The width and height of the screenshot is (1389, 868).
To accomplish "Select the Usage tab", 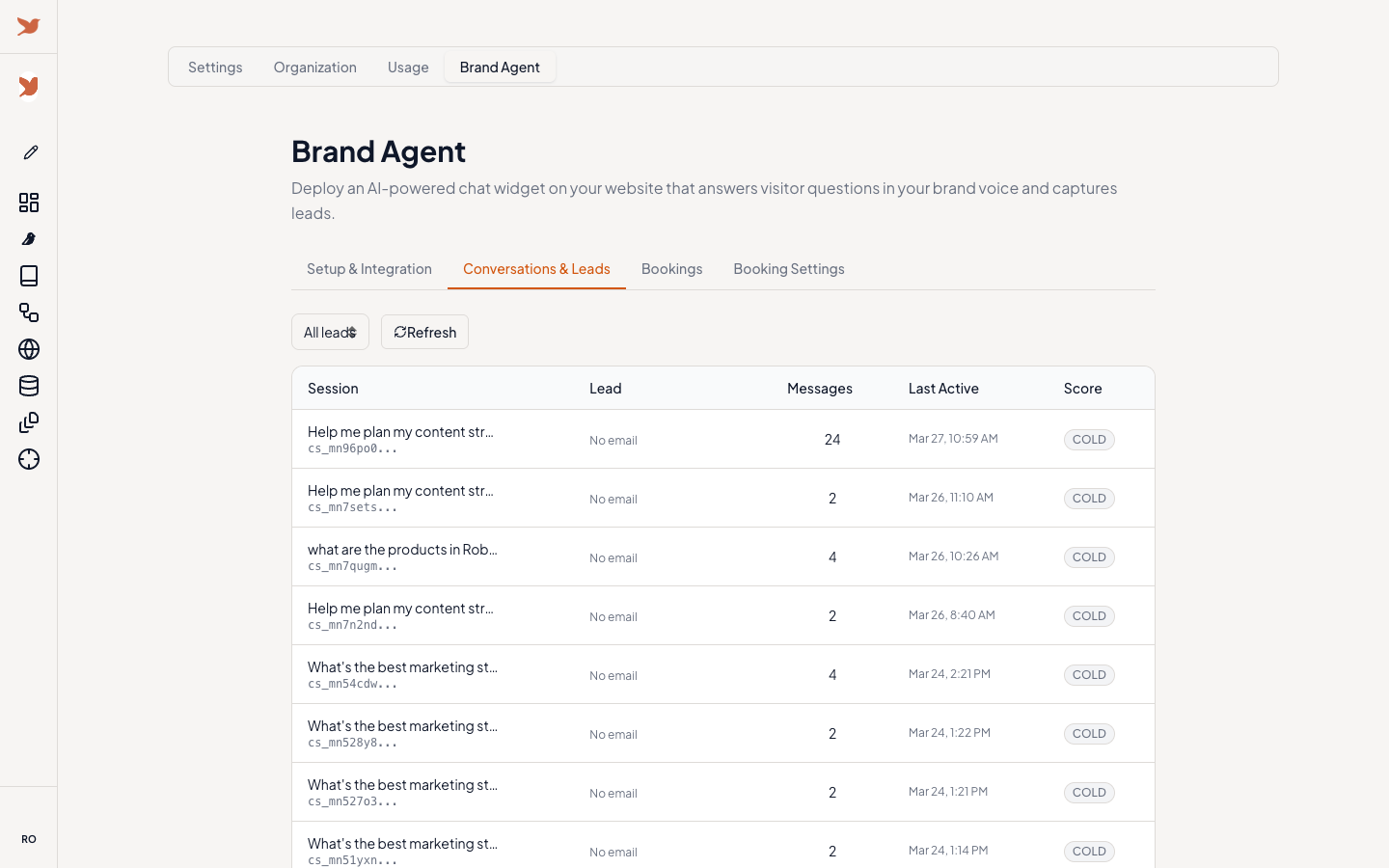I will pos(408,67).
